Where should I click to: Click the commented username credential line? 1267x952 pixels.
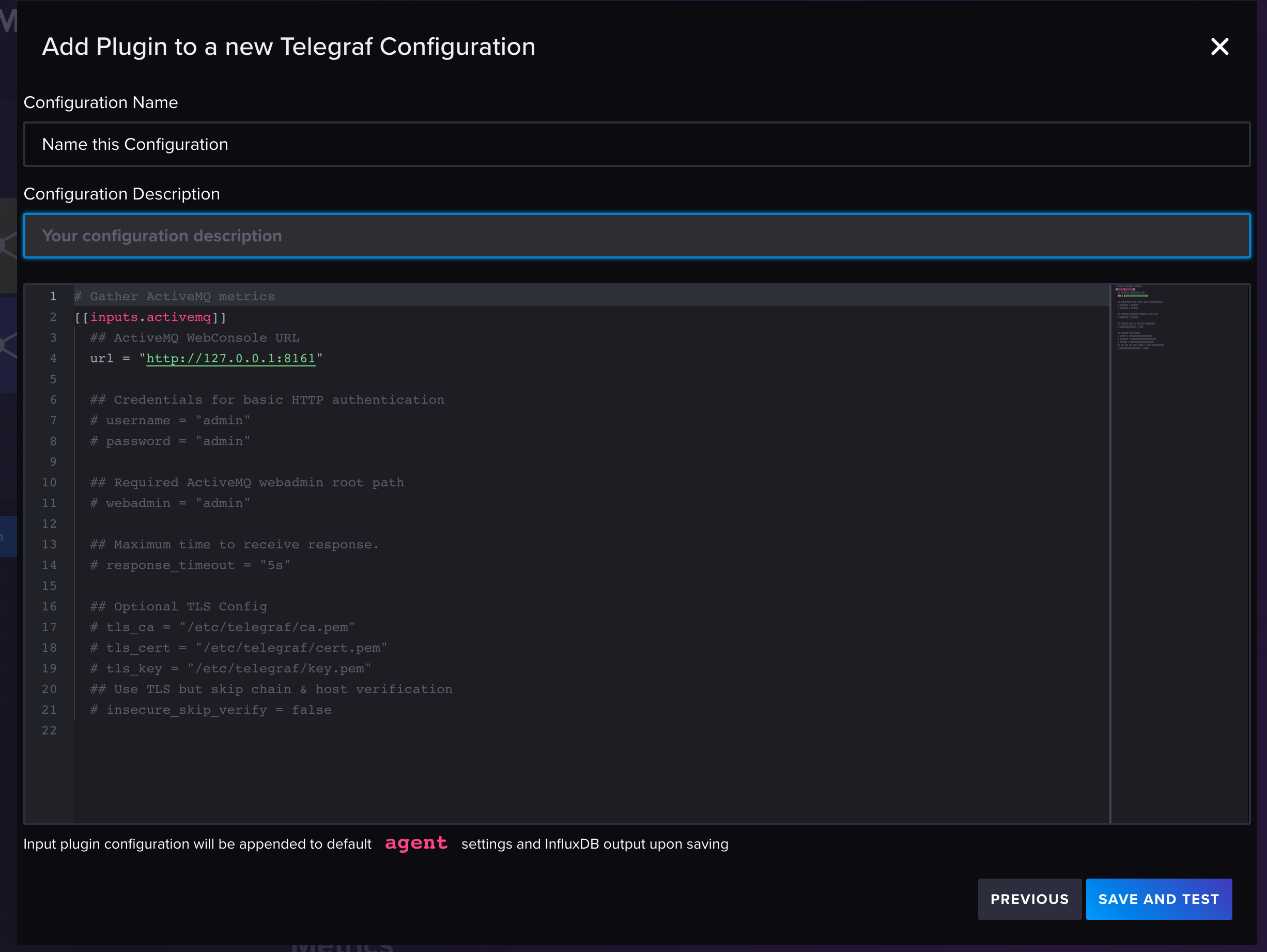click(x=169, y=420)
